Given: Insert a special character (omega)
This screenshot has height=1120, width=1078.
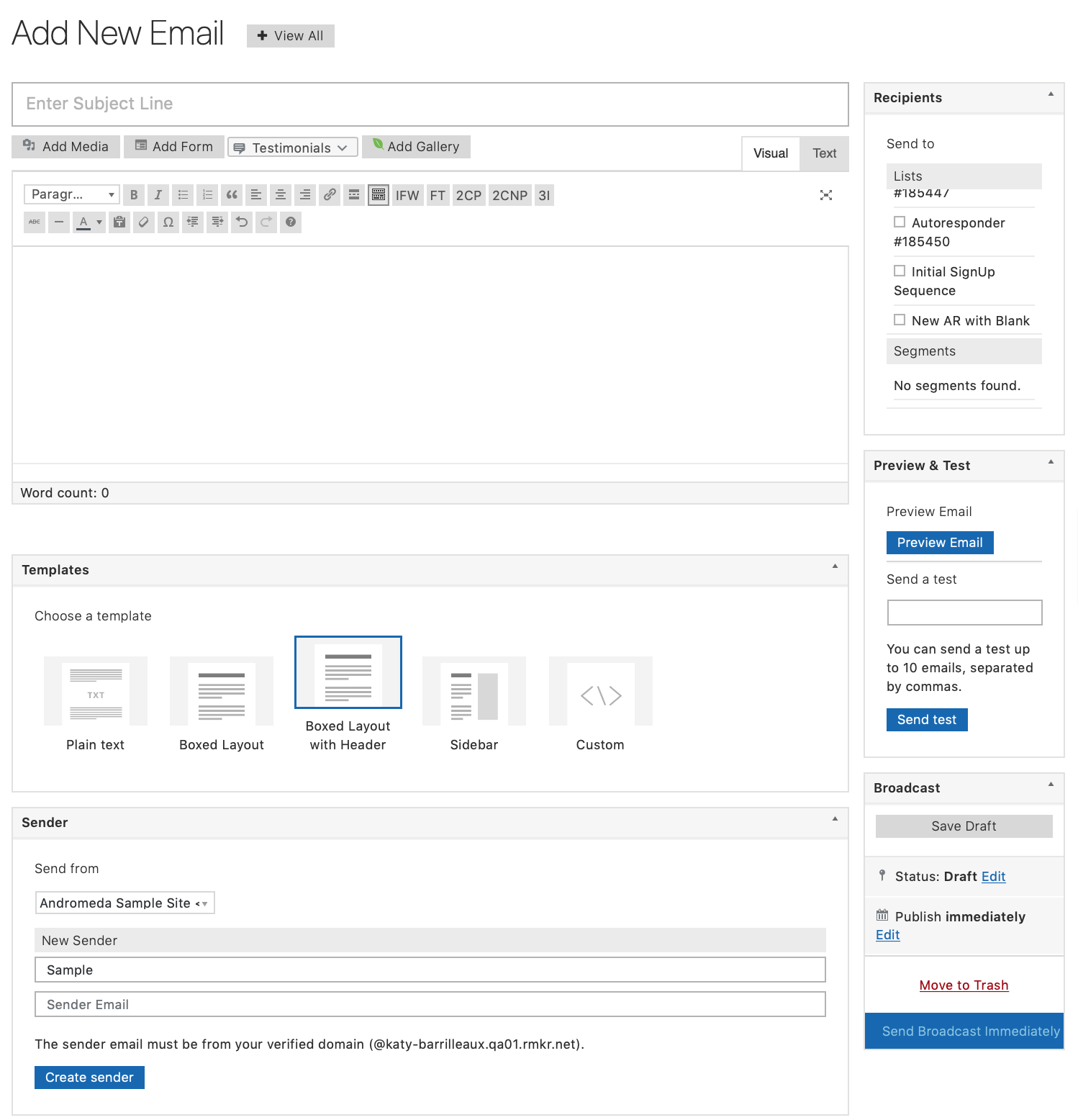Looking at the screenshot, I should click(168, 222).
